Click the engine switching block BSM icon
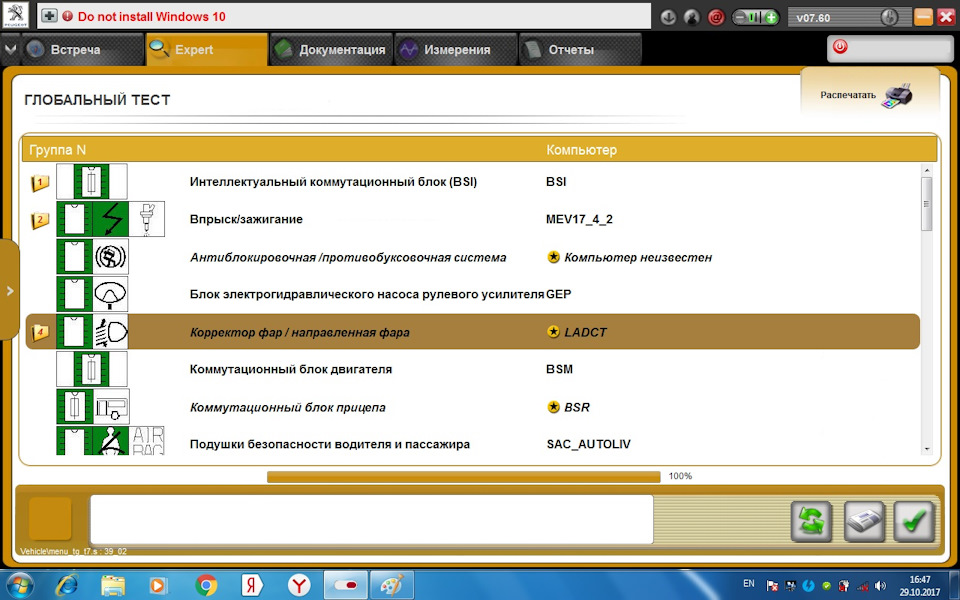Viewport: 960px width, 600px height. (92, 369)
